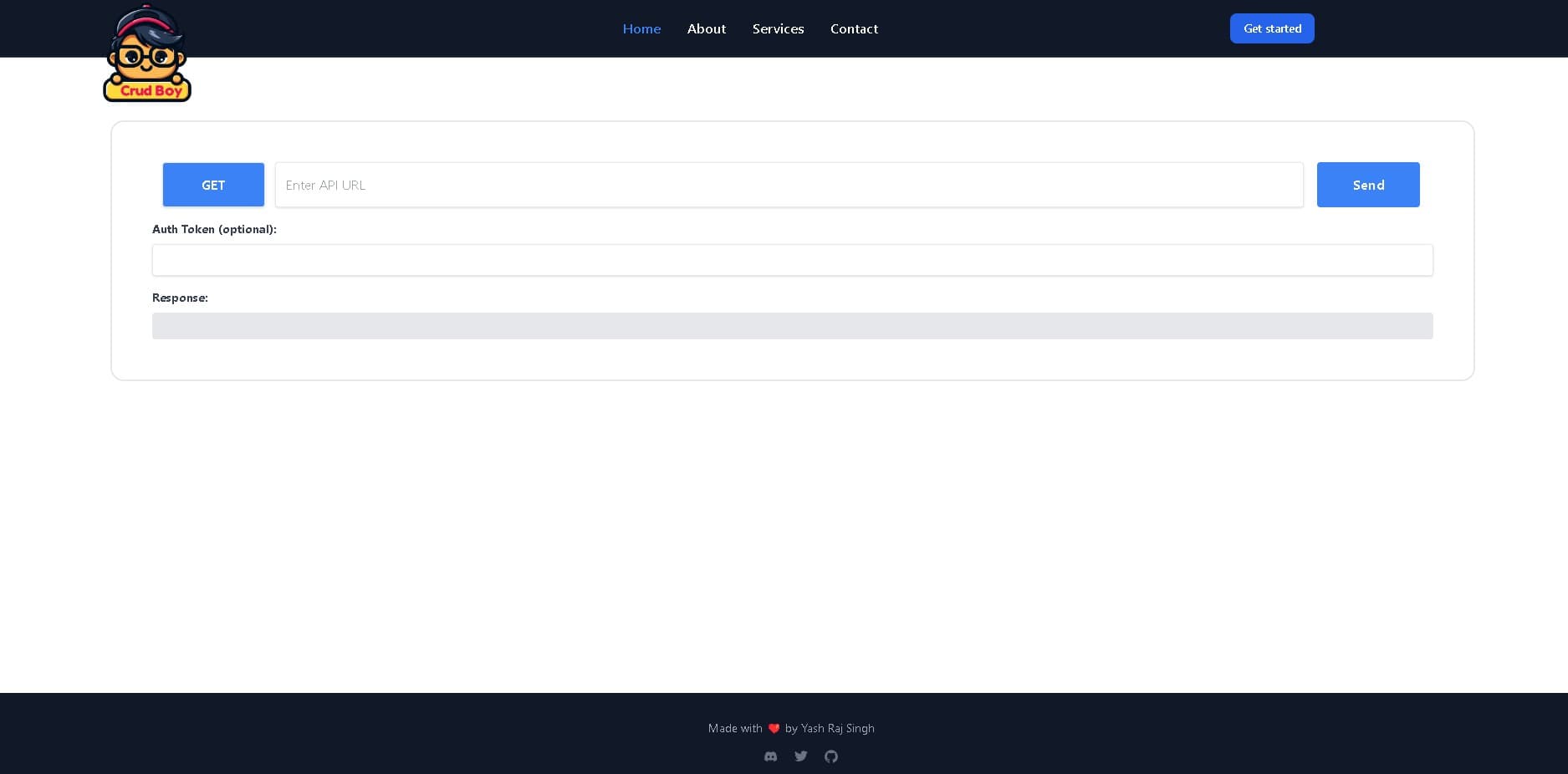Open the Twitter bird icon link

coord(801,756)
